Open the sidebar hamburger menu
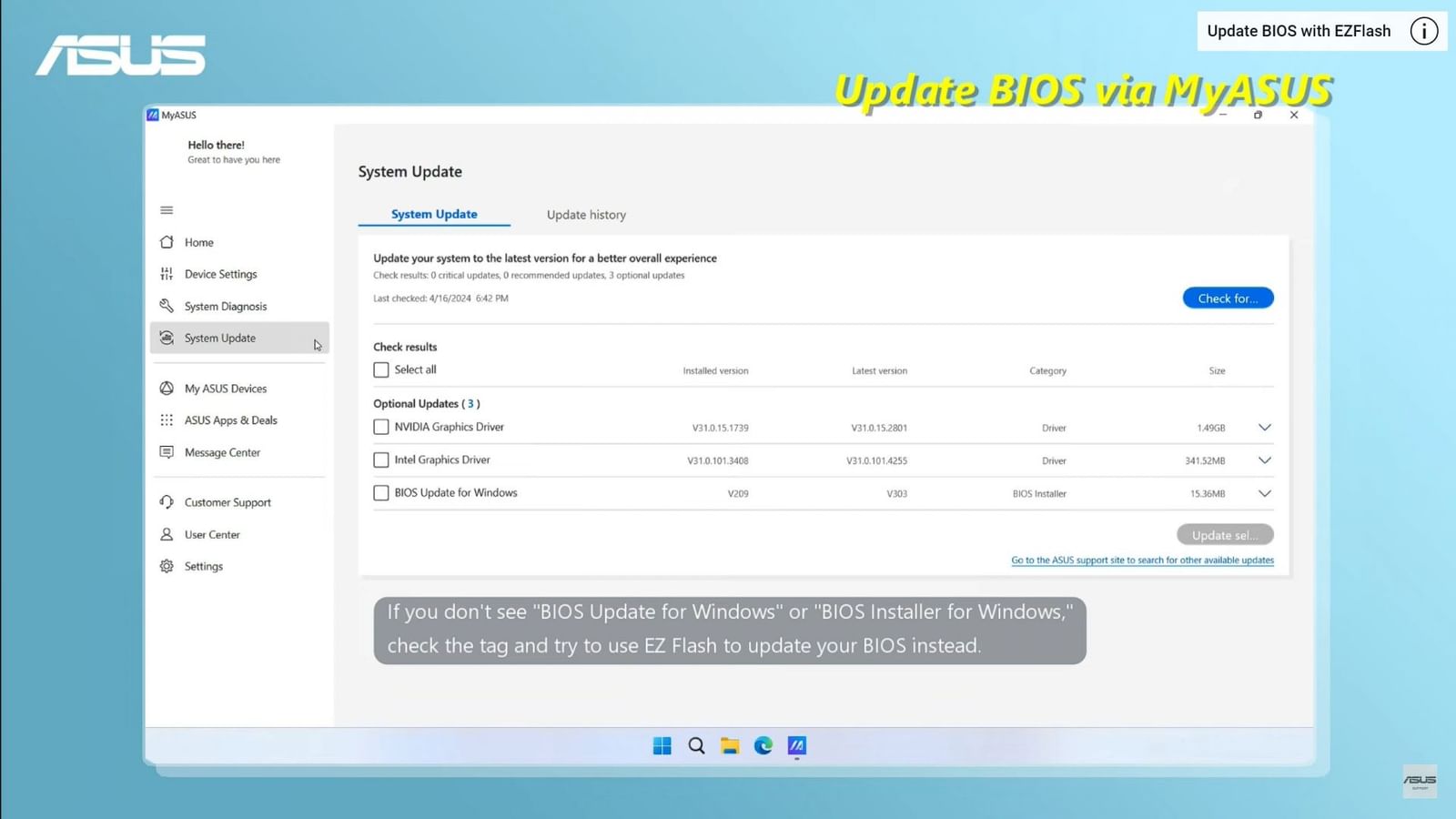Screen dimensions: 1456x819 [167, 210]
